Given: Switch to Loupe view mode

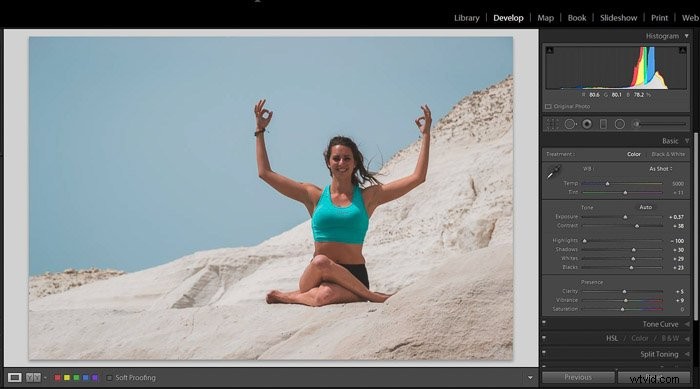Looking at the screenshot, I should 14,378.
